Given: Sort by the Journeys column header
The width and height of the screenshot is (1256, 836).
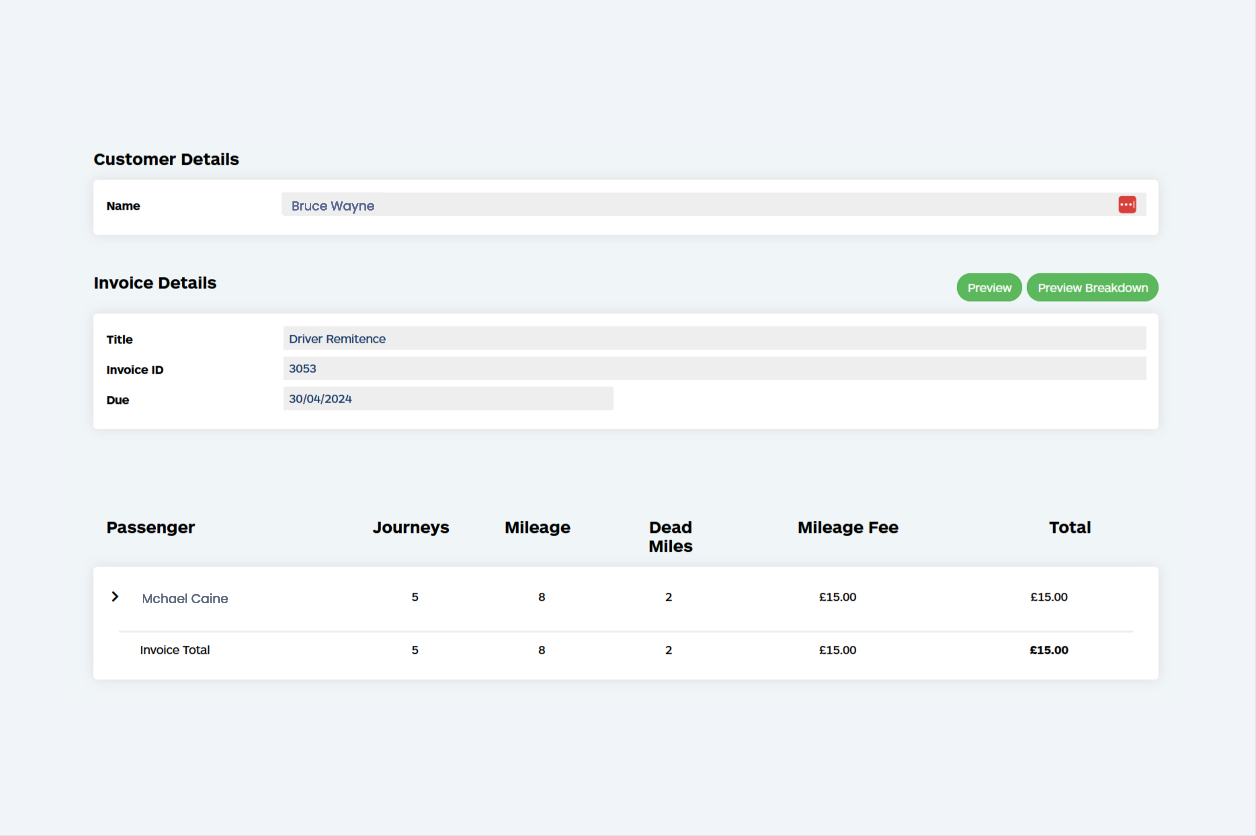Looking at the screenshot, I should coord(411,527).
